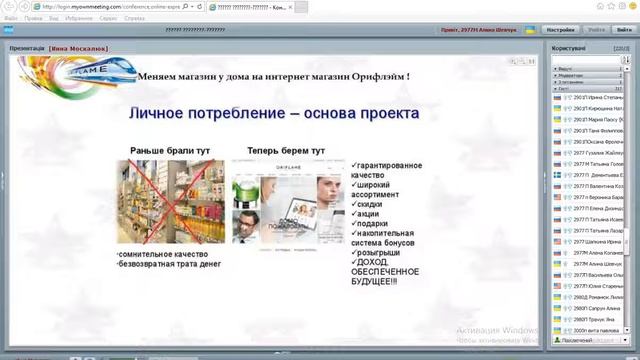Open the Вид menu
The height and width of the screenshot is (360, 640).
(x=53, y=18)
